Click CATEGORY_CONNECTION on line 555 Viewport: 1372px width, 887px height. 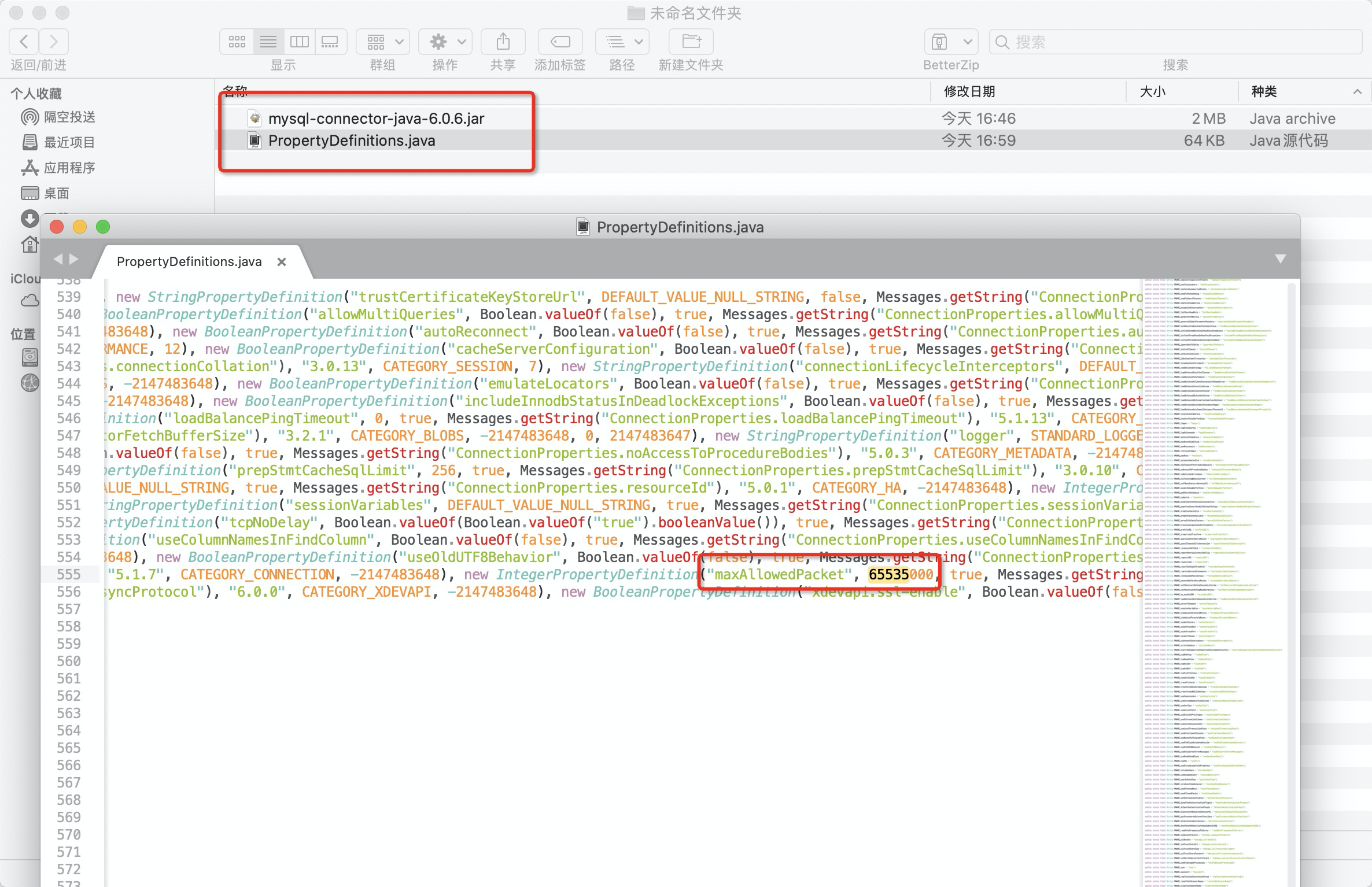tap(257, 575)
